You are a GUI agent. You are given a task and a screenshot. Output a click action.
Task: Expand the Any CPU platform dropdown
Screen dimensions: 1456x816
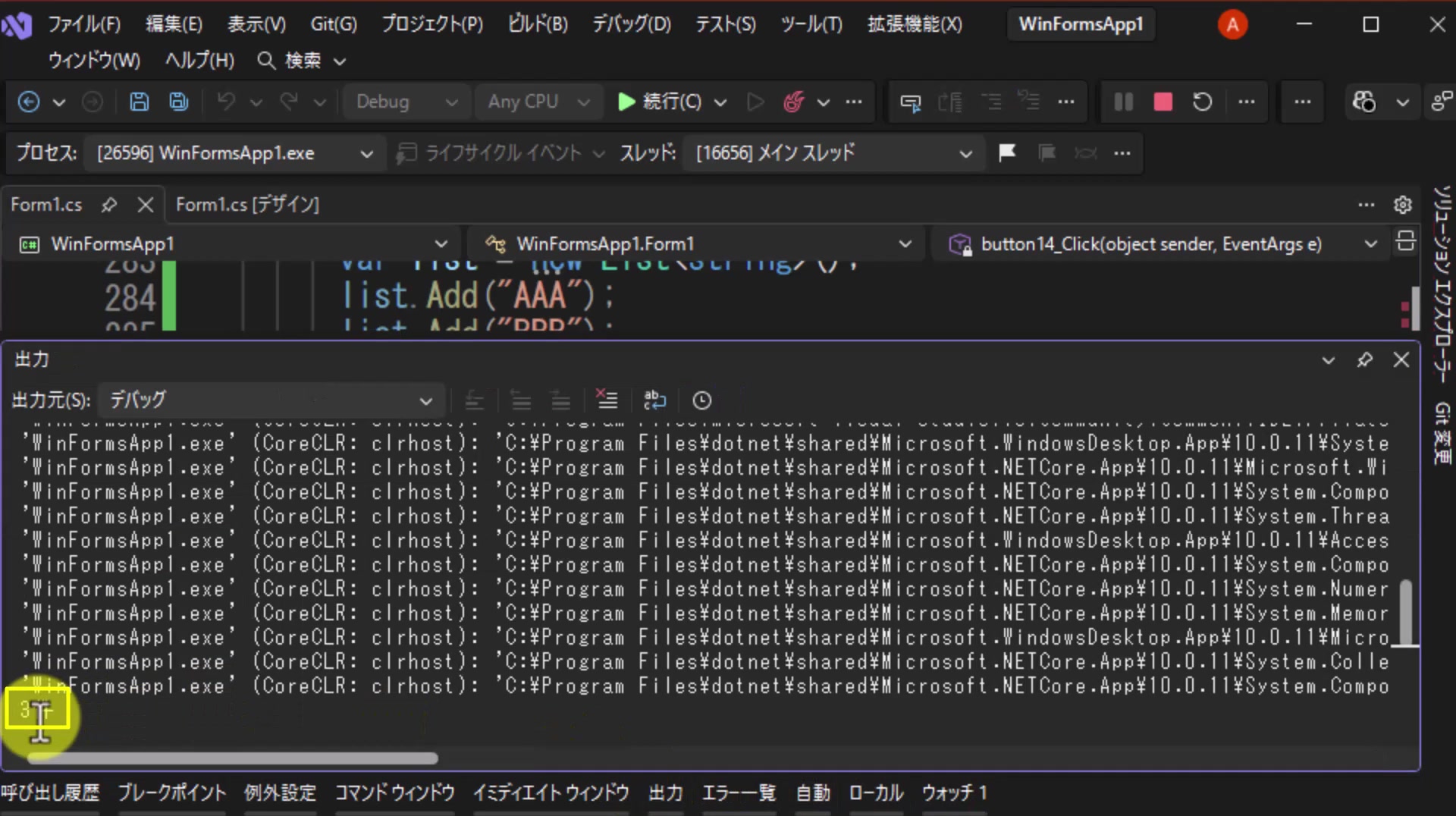538,102
